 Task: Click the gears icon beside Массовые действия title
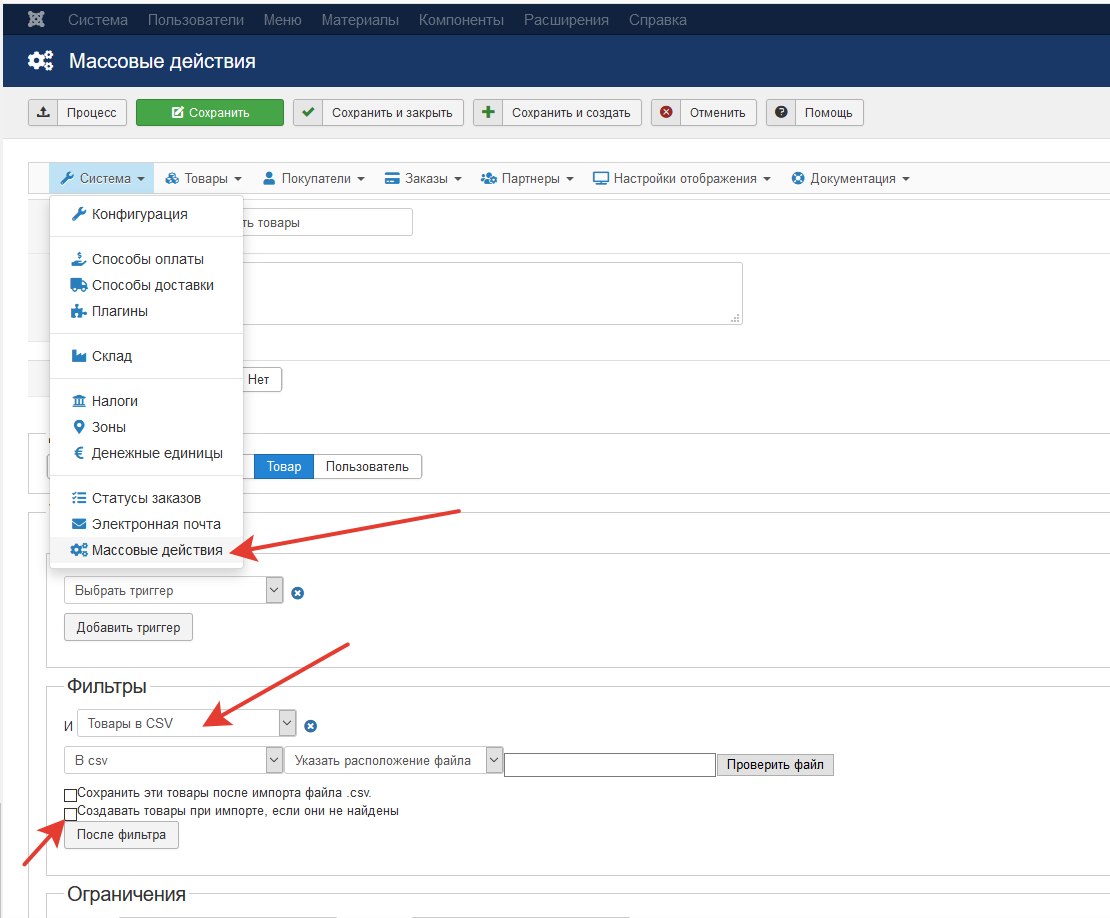point(40,61)
